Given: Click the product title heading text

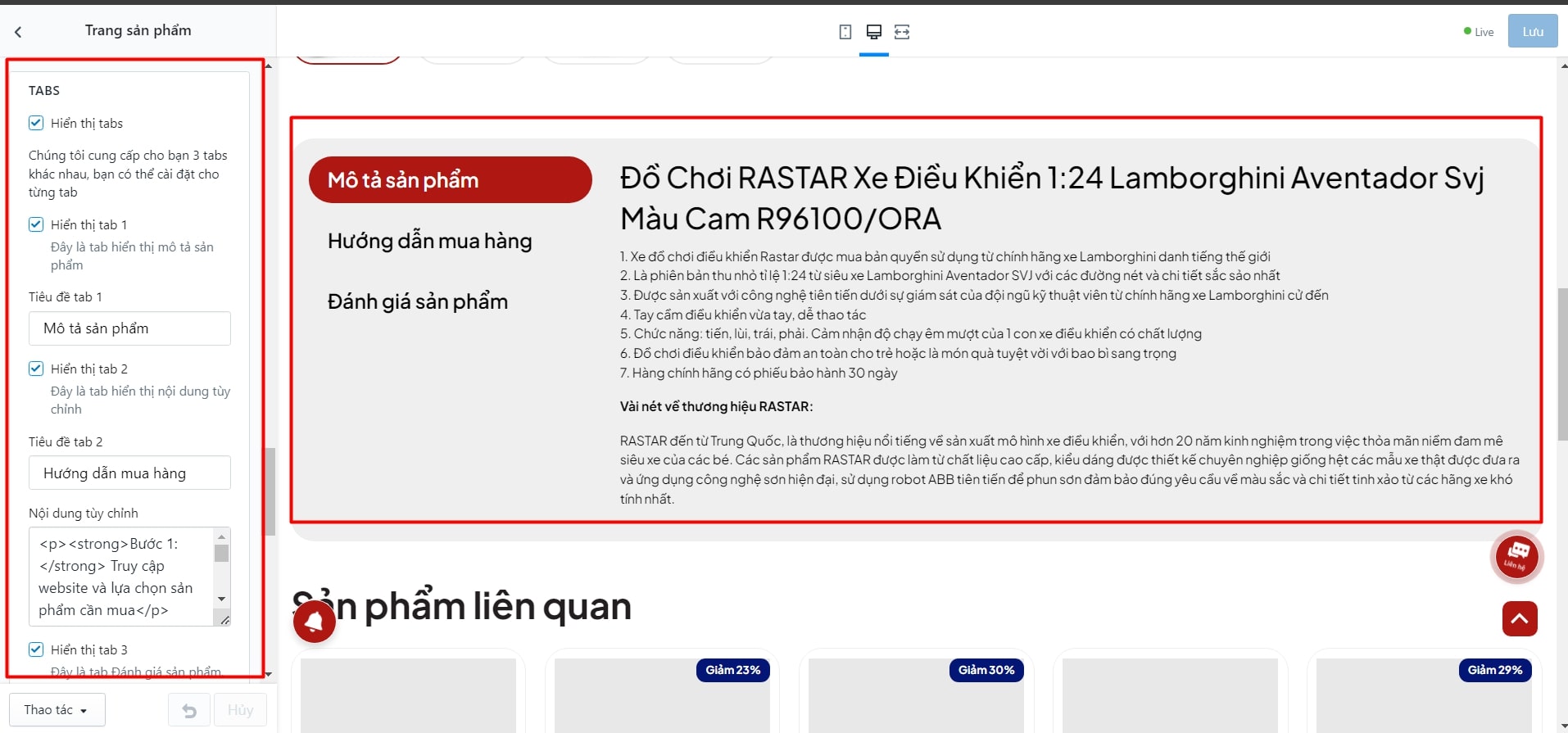Looking at the screenshot, I should click(1052, 198).
